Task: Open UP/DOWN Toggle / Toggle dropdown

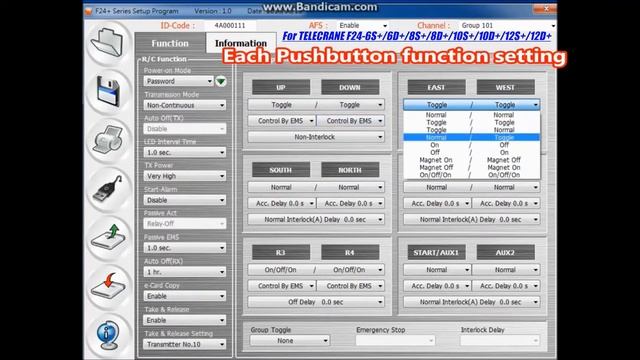Action: (x=316, y=105)
